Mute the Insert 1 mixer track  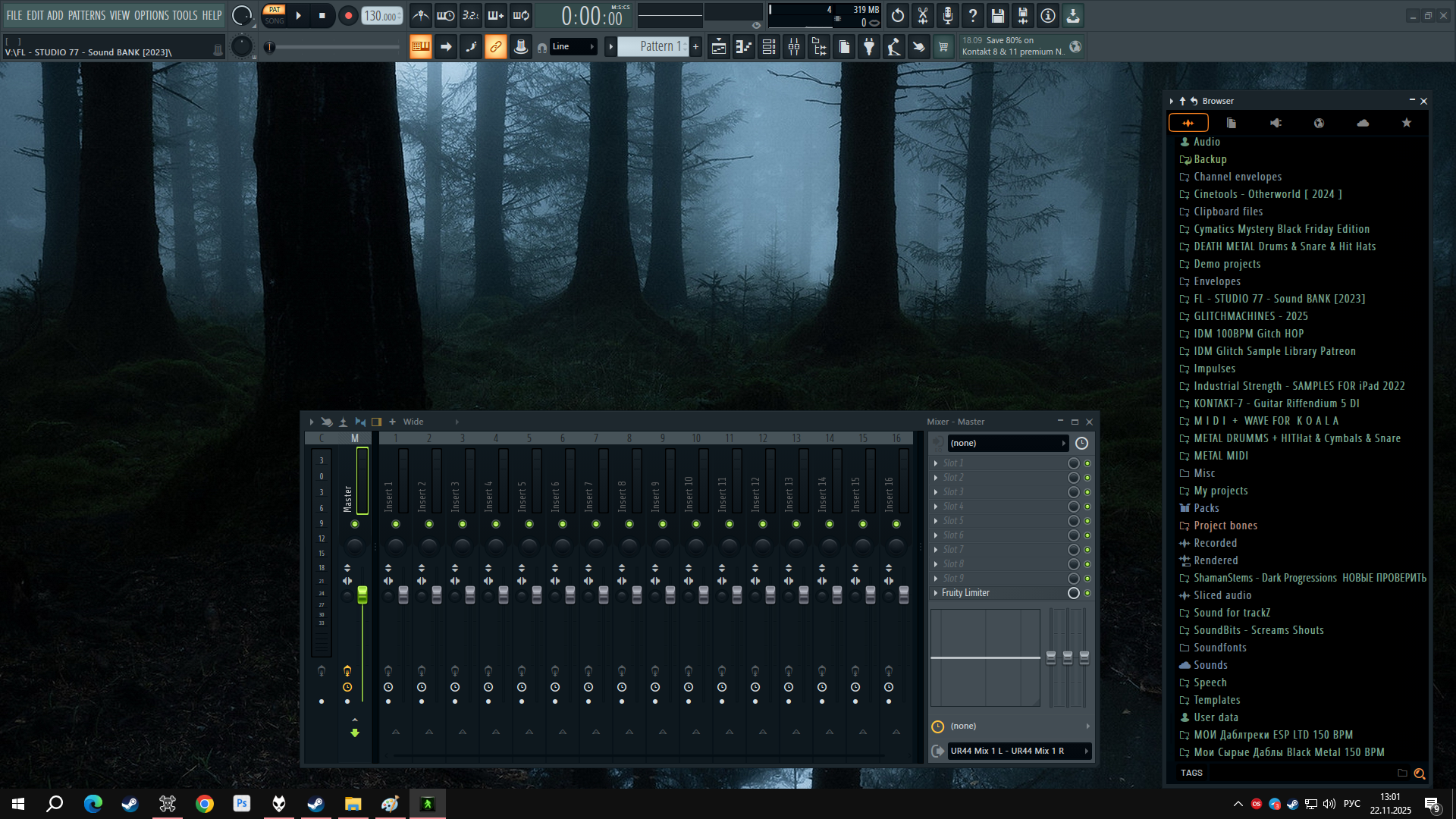396,524
